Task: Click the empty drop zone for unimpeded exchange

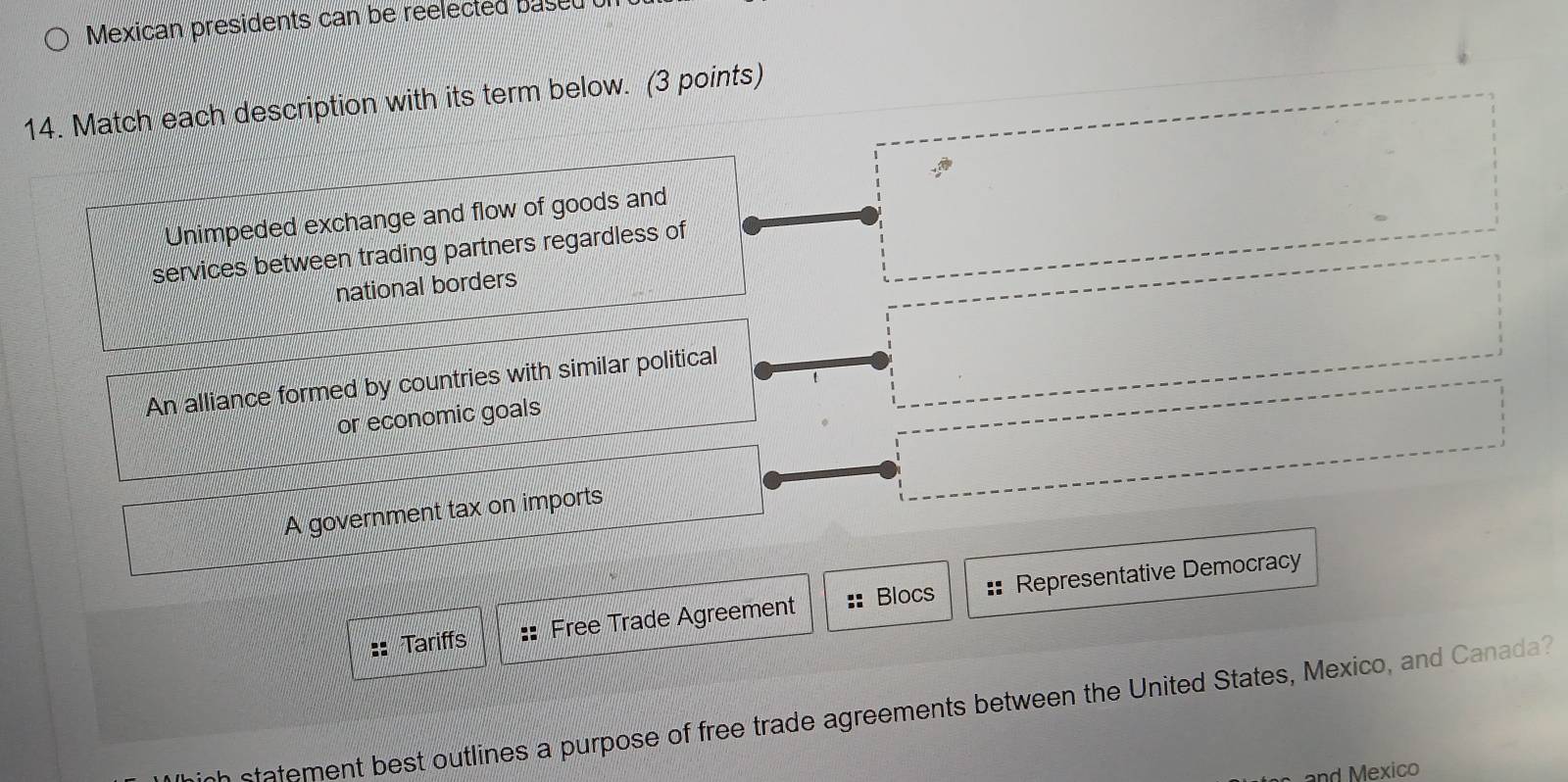Action: point(1186,184)
